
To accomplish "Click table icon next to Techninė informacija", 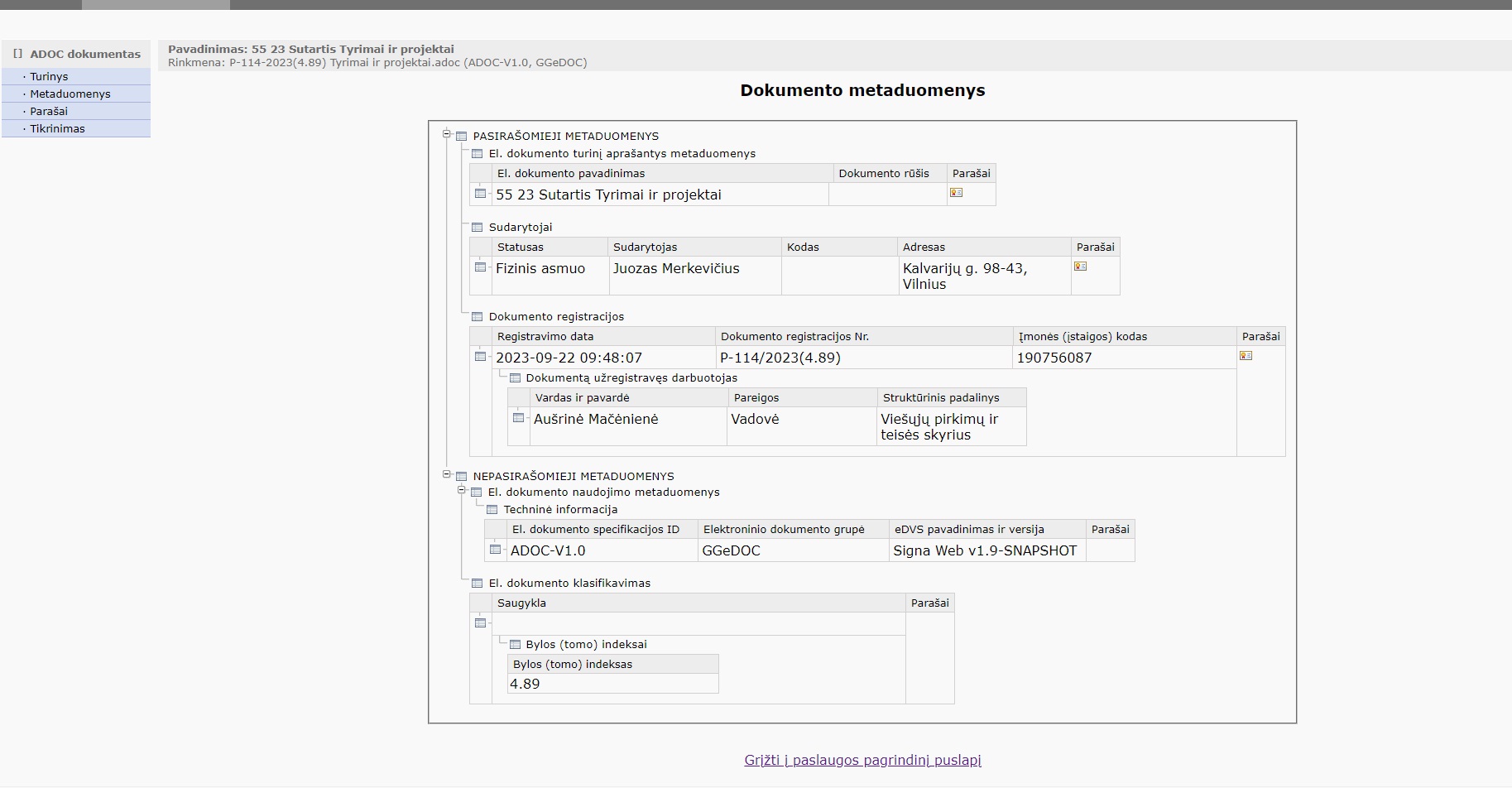I will click(x=492, y=510).
